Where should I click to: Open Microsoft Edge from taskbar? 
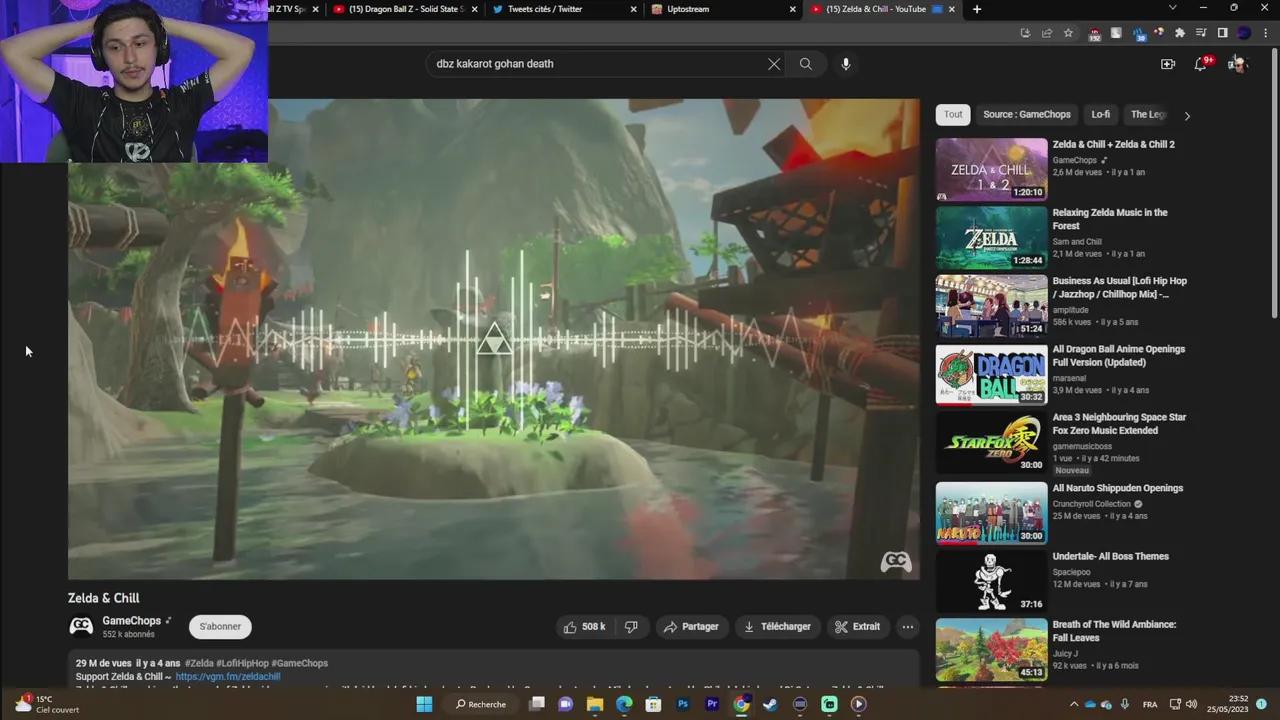click(624, 704)
